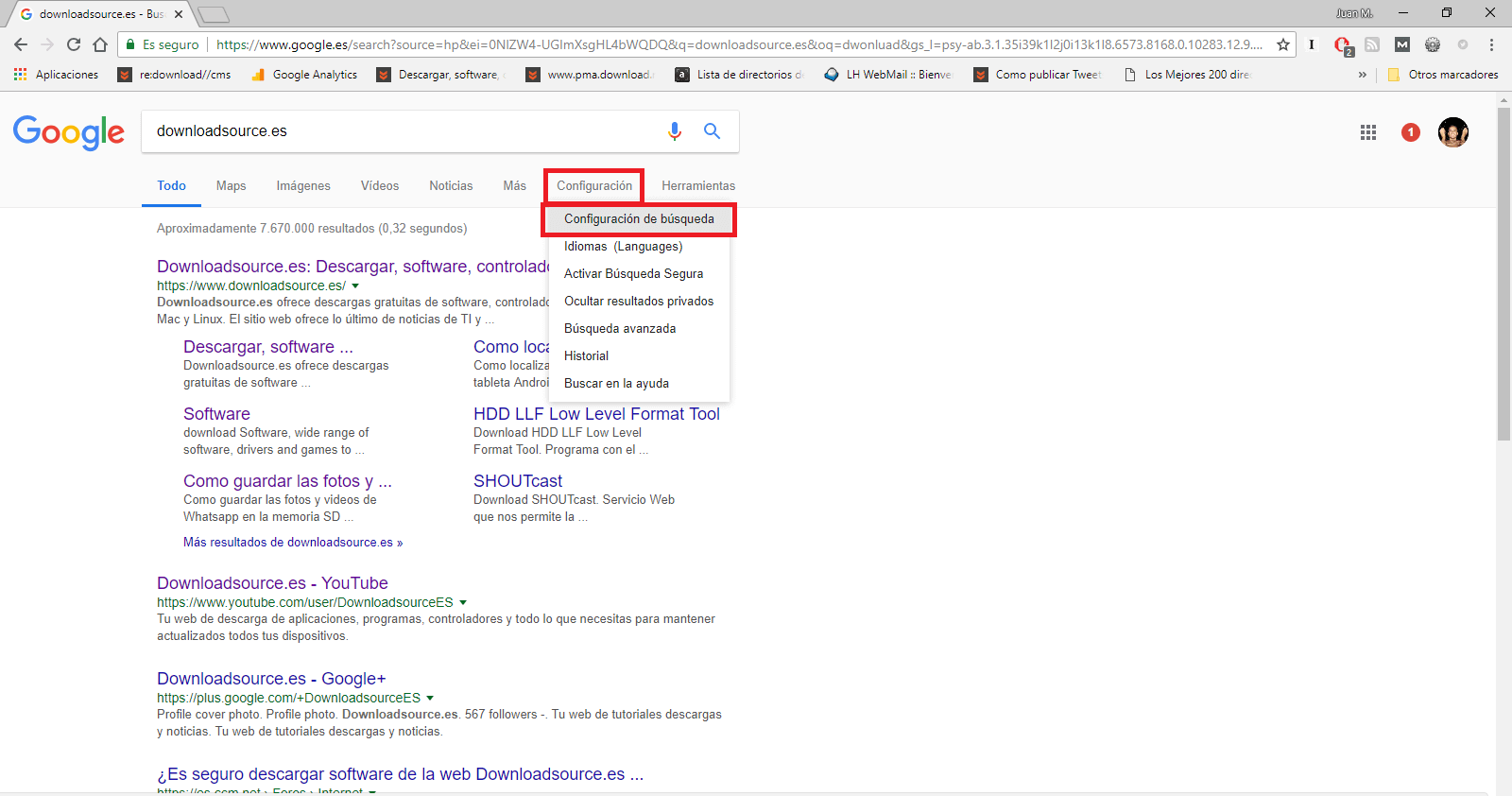Expand the hidden bookmarks chevron
The image size is (1512, 796).
pos(1362,75)
